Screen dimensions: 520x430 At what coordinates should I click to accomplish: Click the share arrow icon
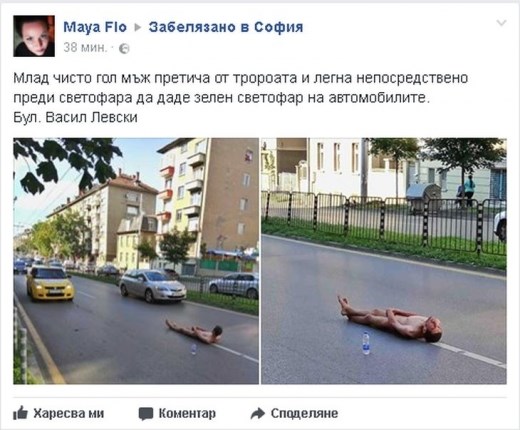(257, 413)
